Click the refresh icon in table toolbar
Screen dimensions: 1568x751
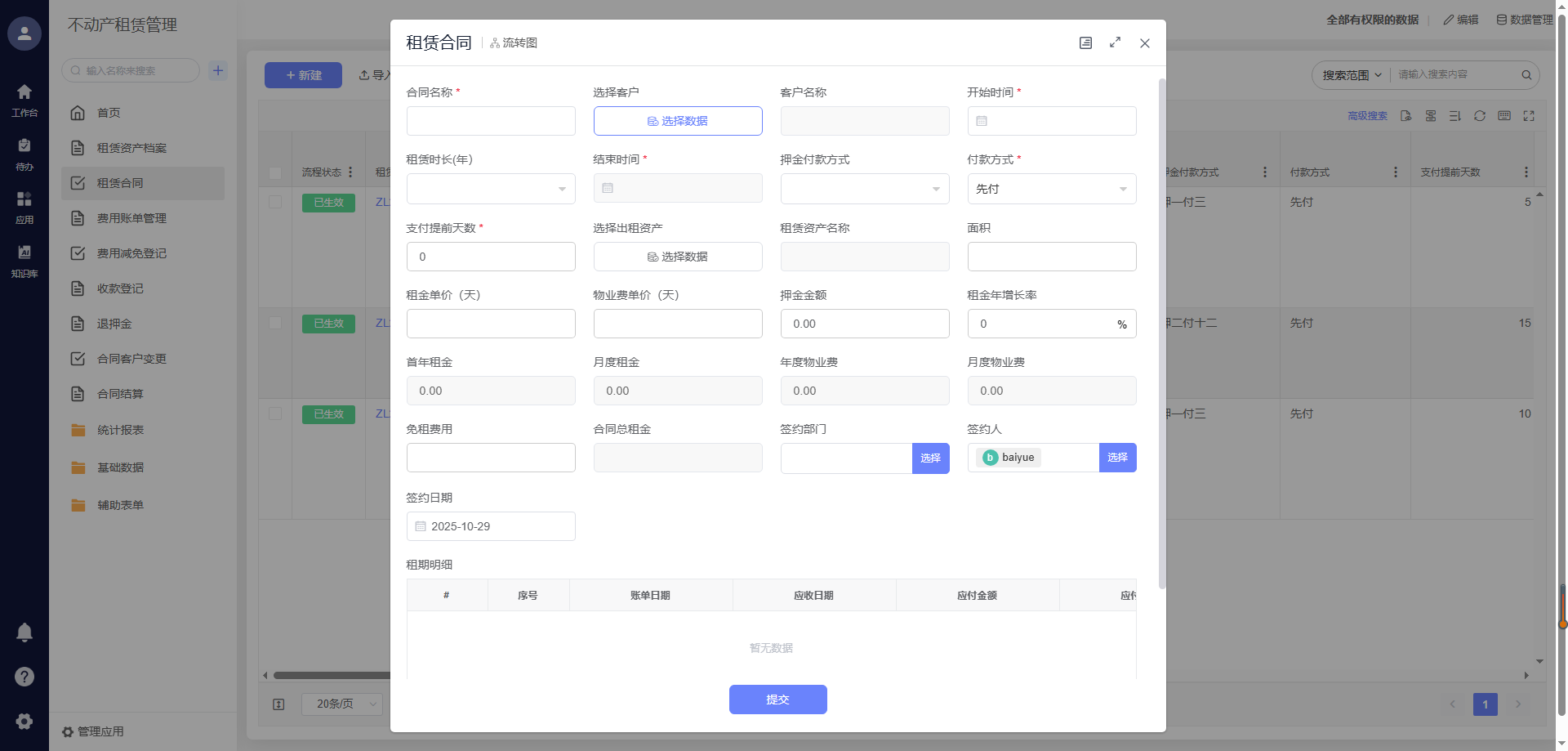point(1479,116)
